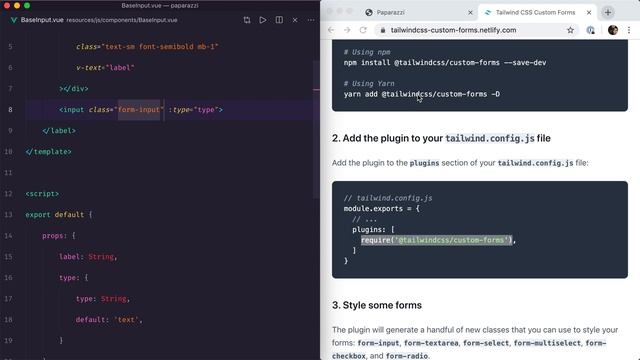Click "export default" on line 13

pos(54,214)
